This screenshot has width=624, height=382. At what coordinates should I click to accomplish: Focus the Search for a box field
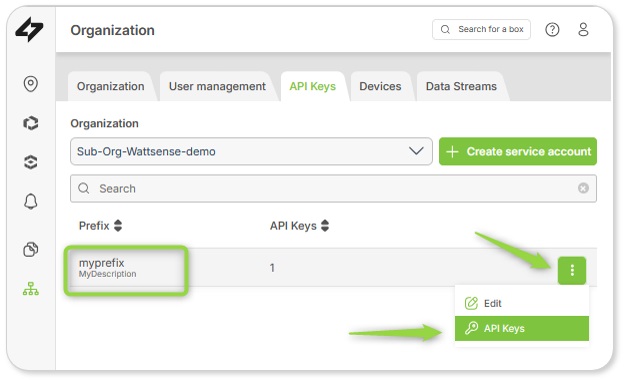pyautogui.click(x=482, y=29)
